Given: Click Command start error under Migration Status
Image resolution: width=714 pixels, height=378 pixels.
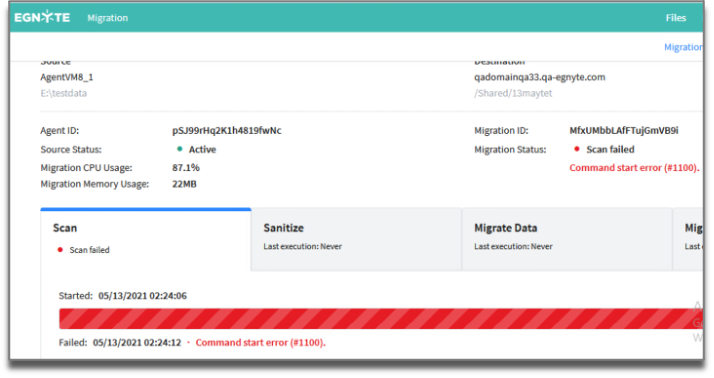Looking at the screenshot, I should tap(634, 168).
